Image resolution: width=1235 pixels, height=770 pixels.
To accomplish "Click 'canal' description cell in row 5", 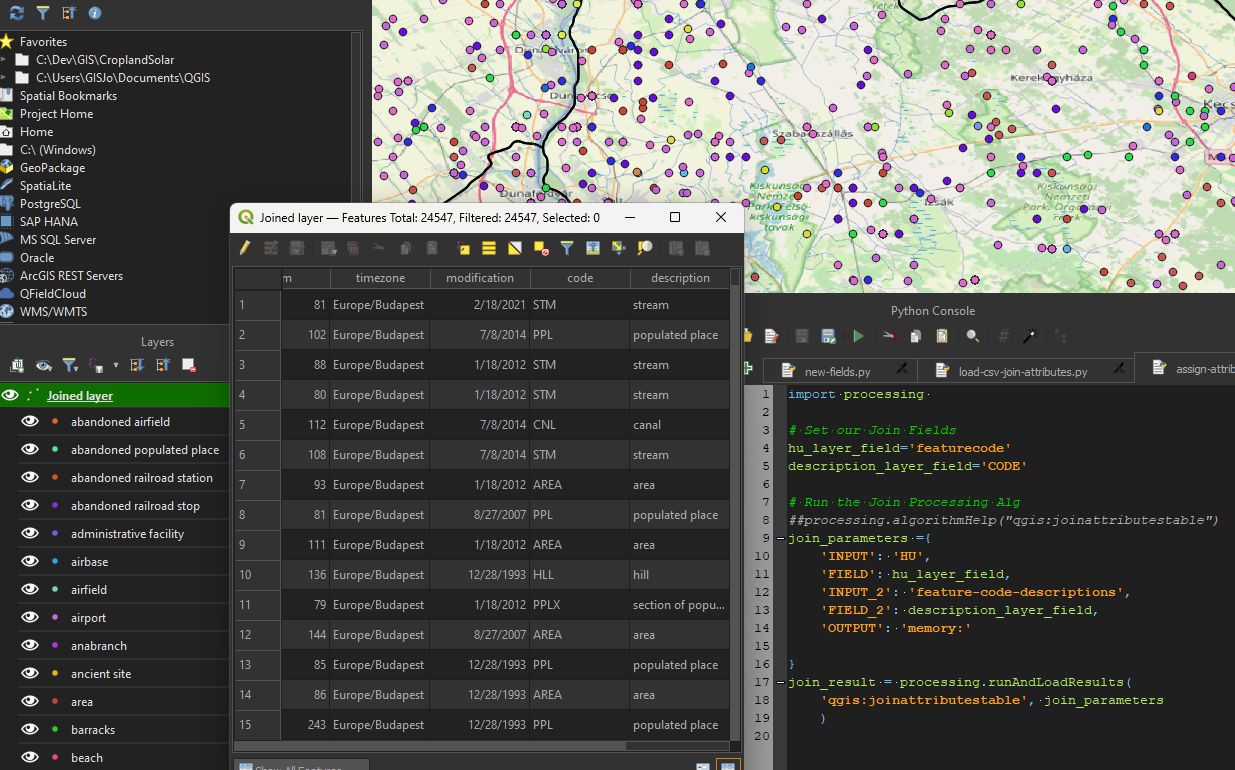I will point(680,425).
